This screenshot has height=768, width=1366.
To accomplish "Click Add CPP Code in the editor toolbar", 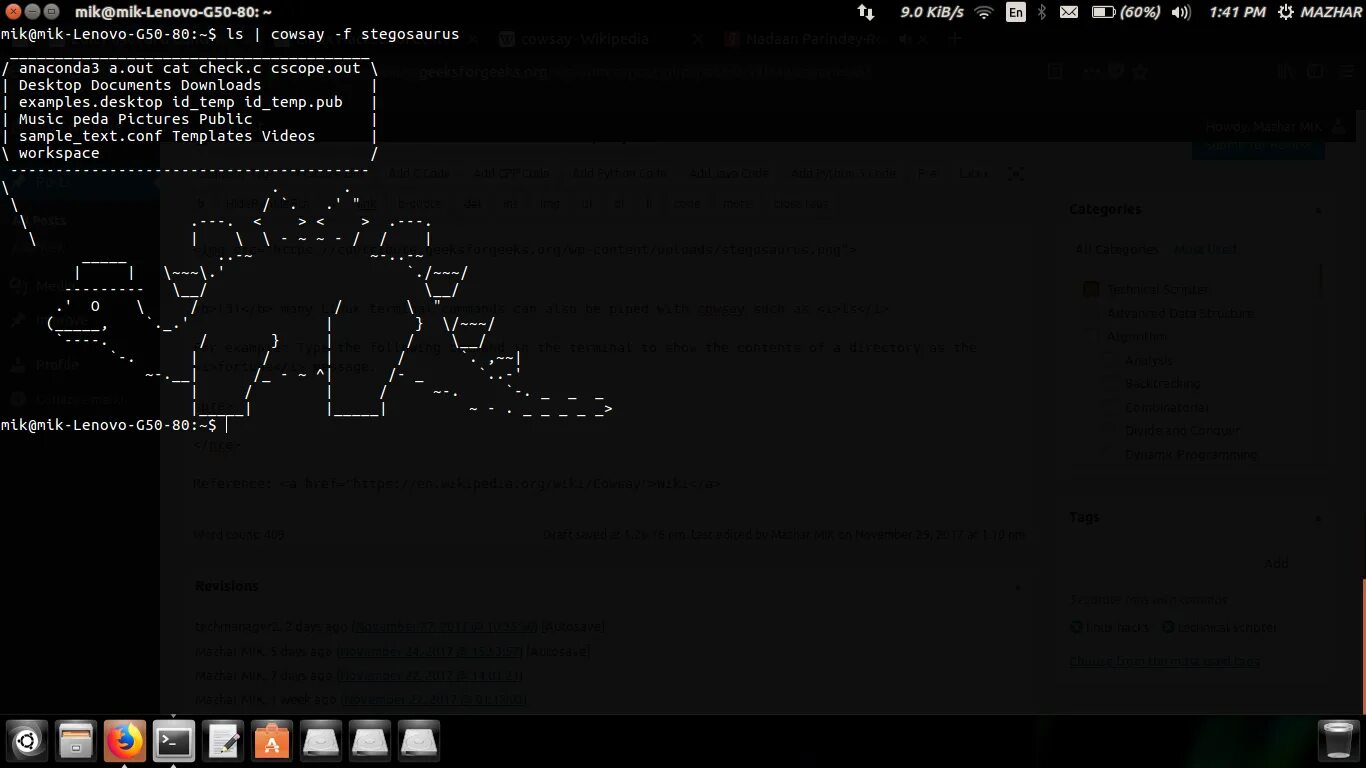I will click(511, 173).
